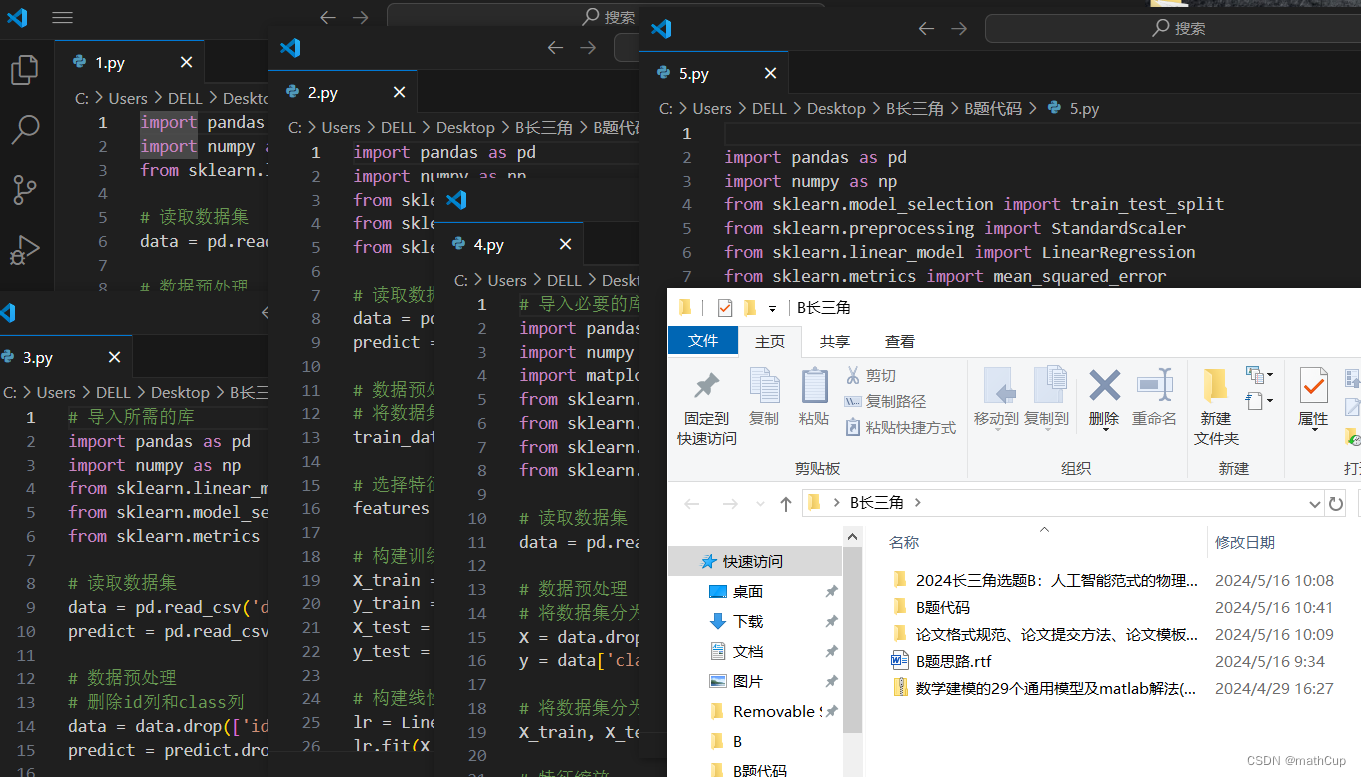1361x777 pixels.
Task: Open Run and Debug in the VS Code activity bar
Action: (x=24, y=249)
